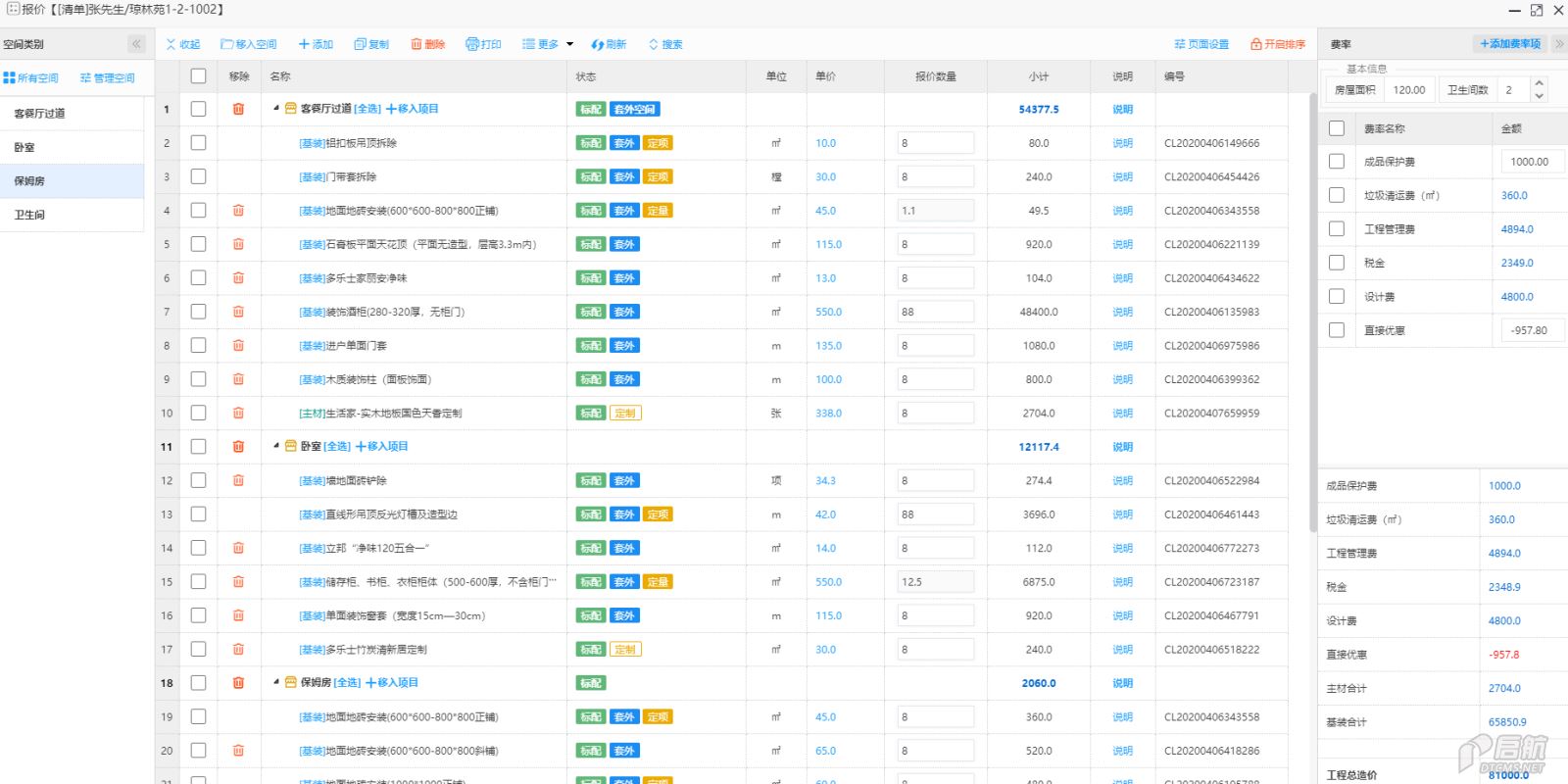Click the trash icon for 保姆房 group row
Viewport: 1568px width, 784px height.
click(x=238, y=683)
